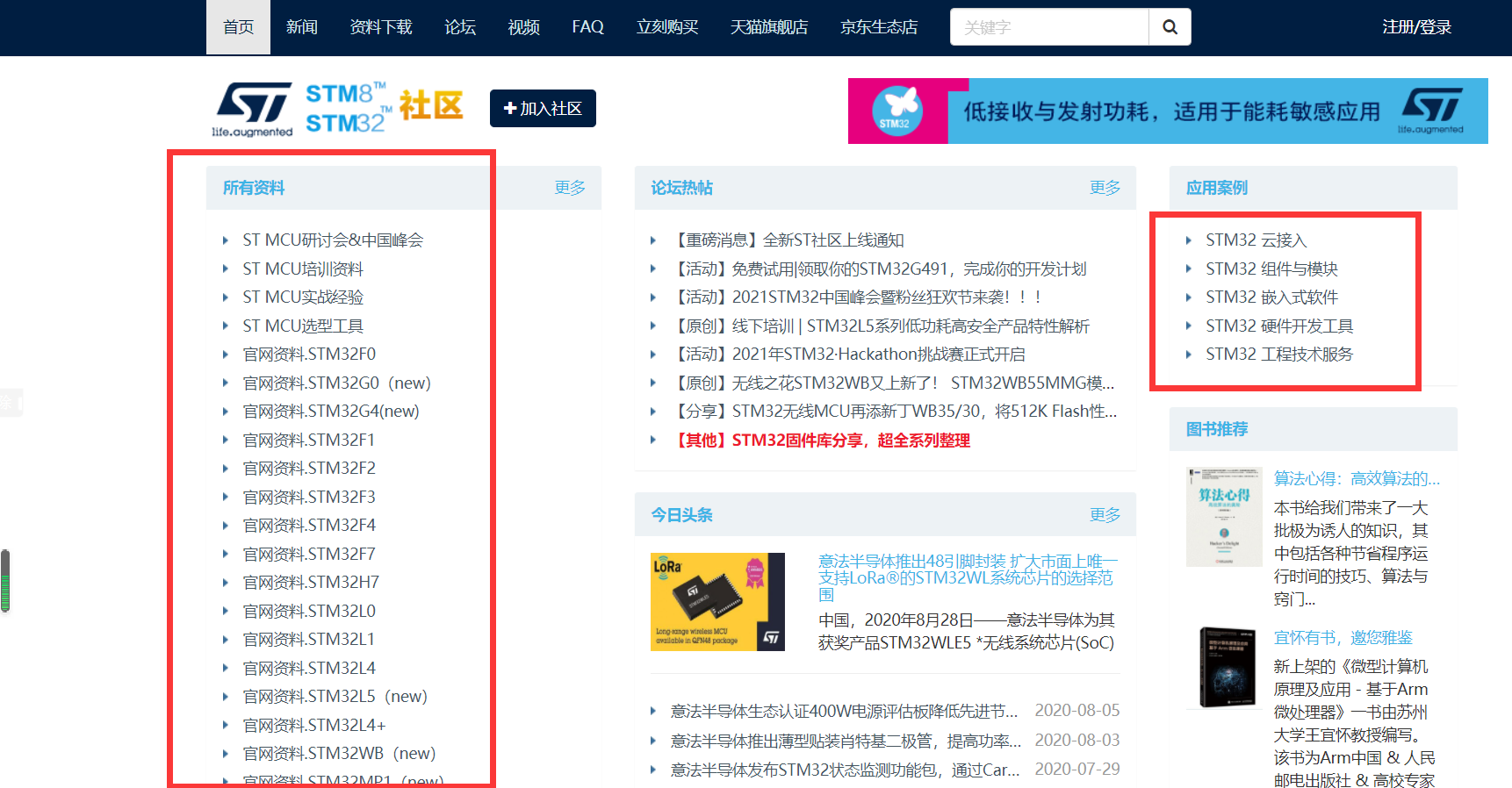Open 官网资料.STM32G0 (new) link
This screenshot has height=788, width=1512.
(337, 383)
